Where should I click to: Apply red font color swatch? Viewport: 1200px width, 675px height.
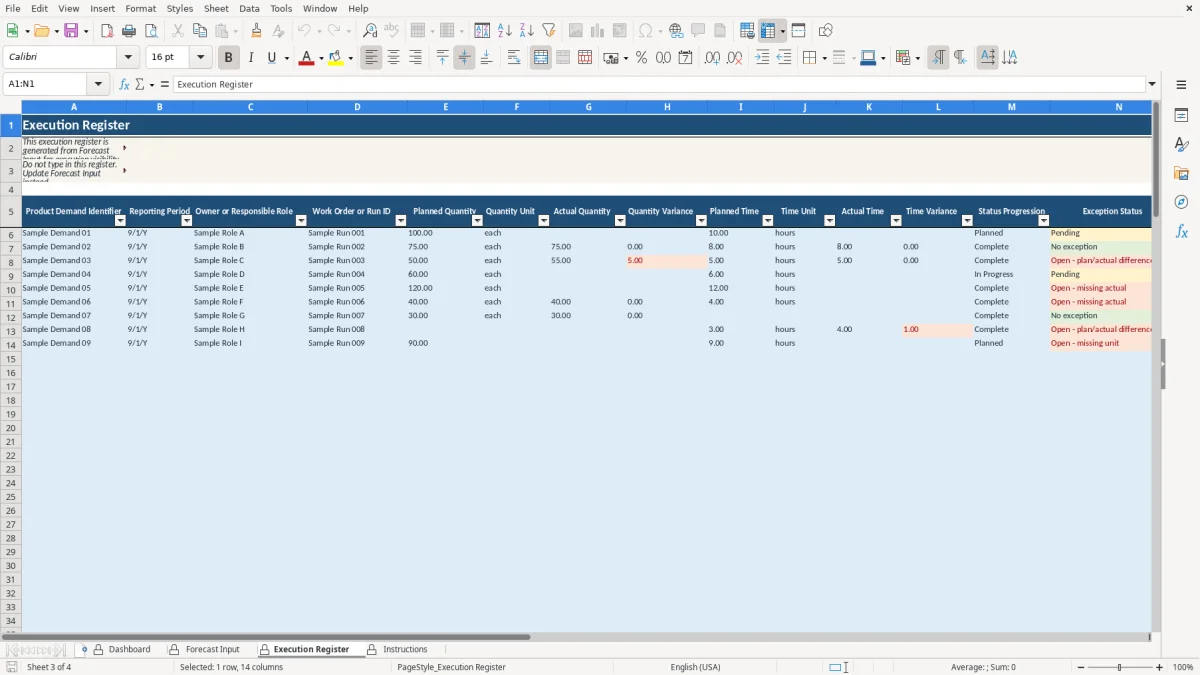click(x=305, y=58)
